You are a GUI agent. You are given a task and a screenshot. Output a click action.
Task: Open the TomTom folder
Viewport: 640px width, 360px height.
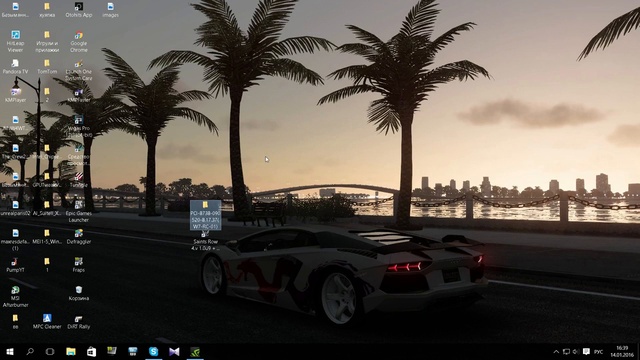[x=47, y=67]
